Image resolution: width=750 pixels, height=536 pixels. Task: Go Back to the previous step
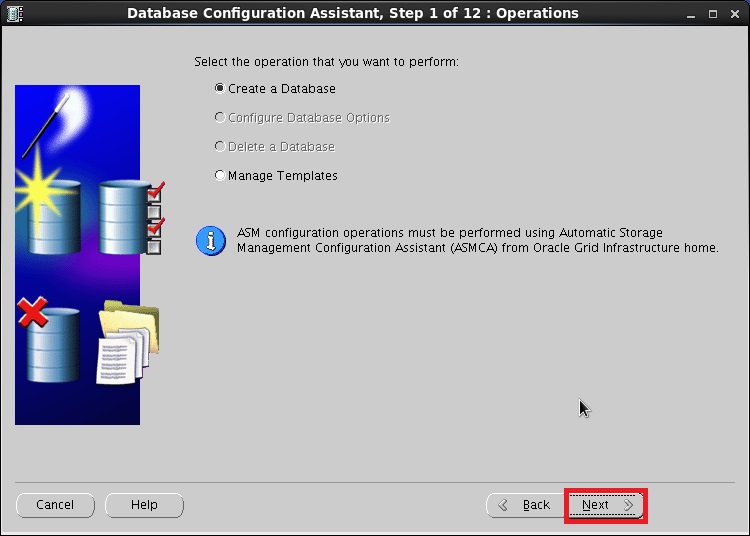526,505
